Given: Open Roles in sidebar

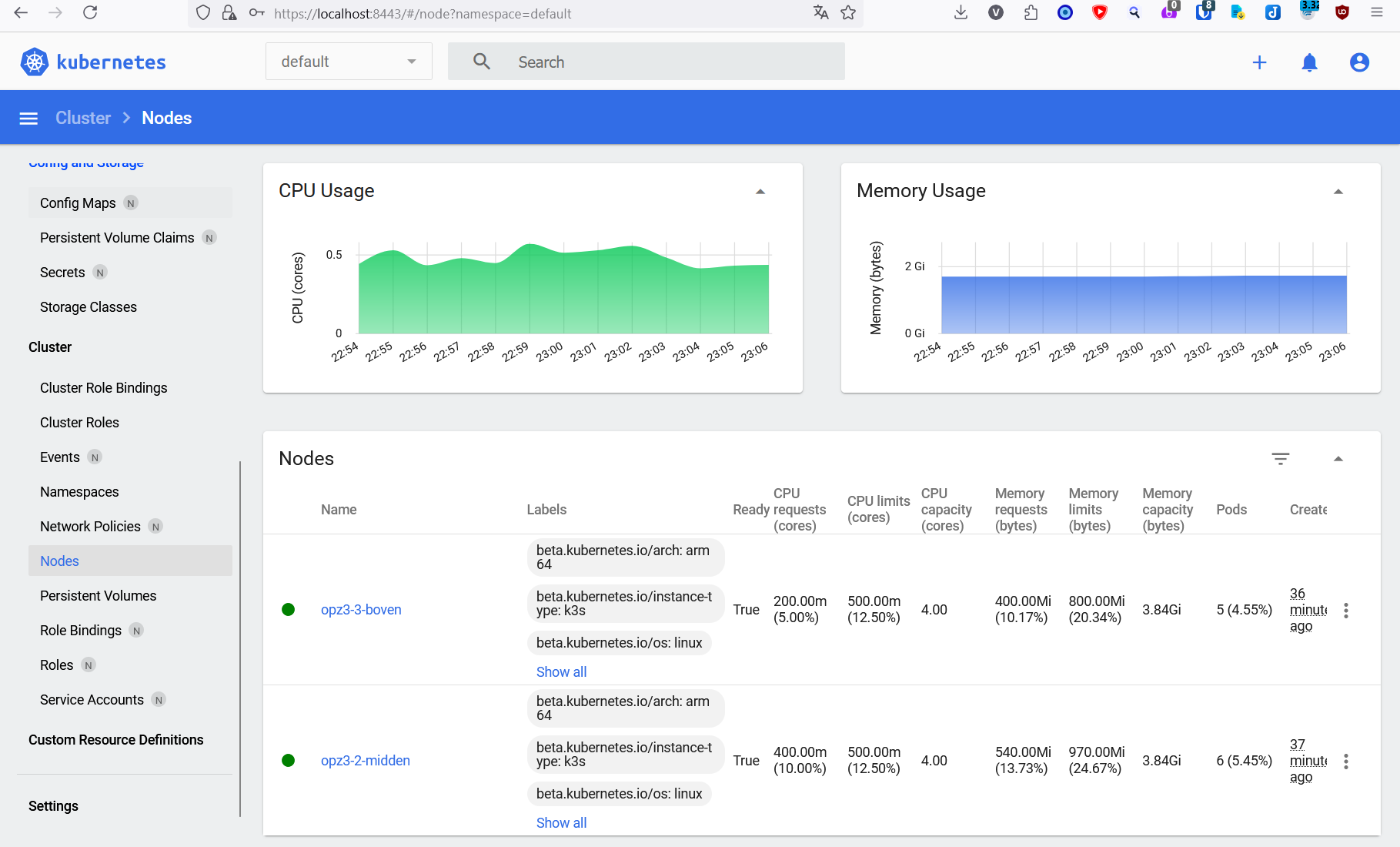Looking at the screenshot, I should [130, 665].
